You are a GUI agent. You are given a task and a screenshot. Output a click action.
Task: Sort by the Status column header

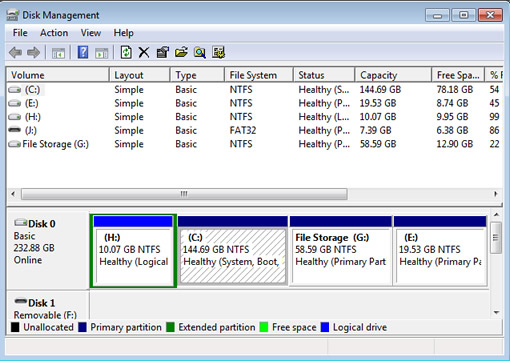pos(324,75)
